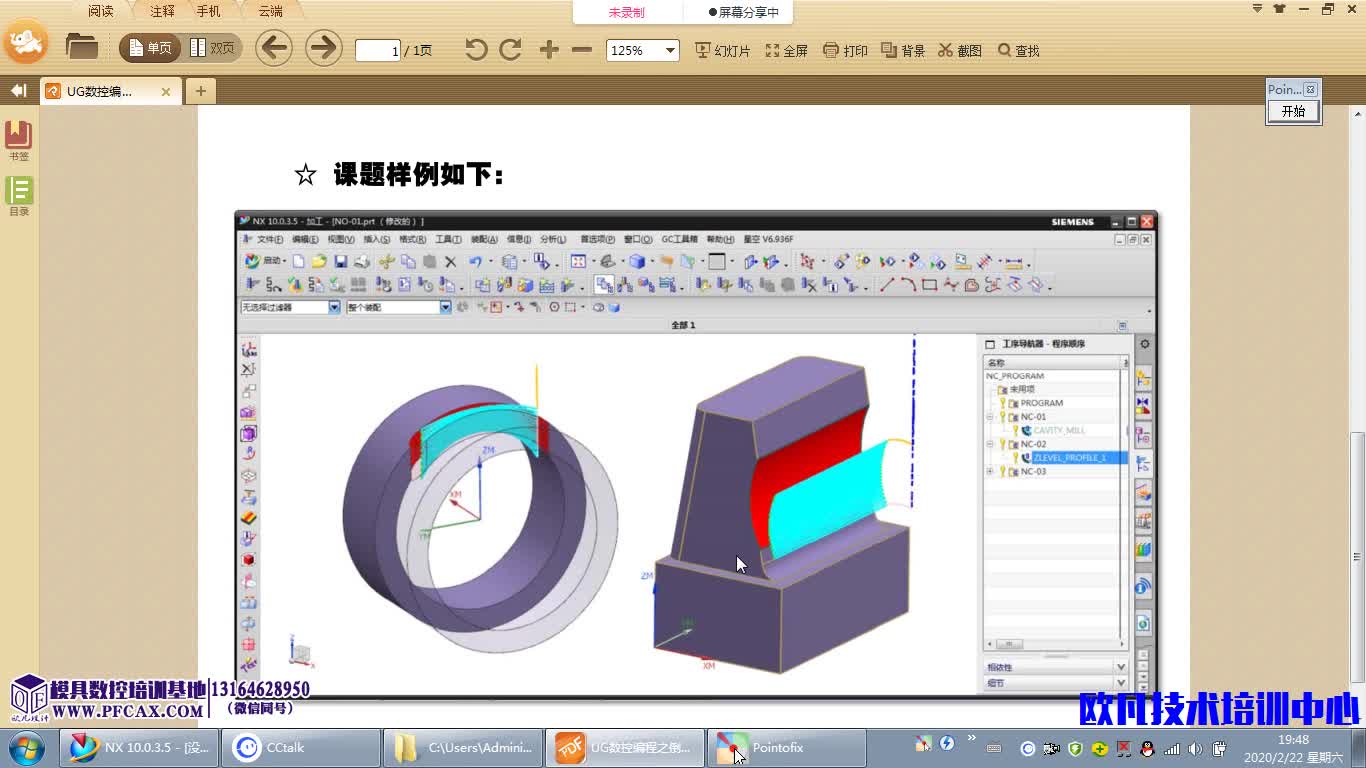Switch to NX 10.0.3.5 taskbar window
This screenshot has height=768, width=1366.
click(x=140, y=747)
